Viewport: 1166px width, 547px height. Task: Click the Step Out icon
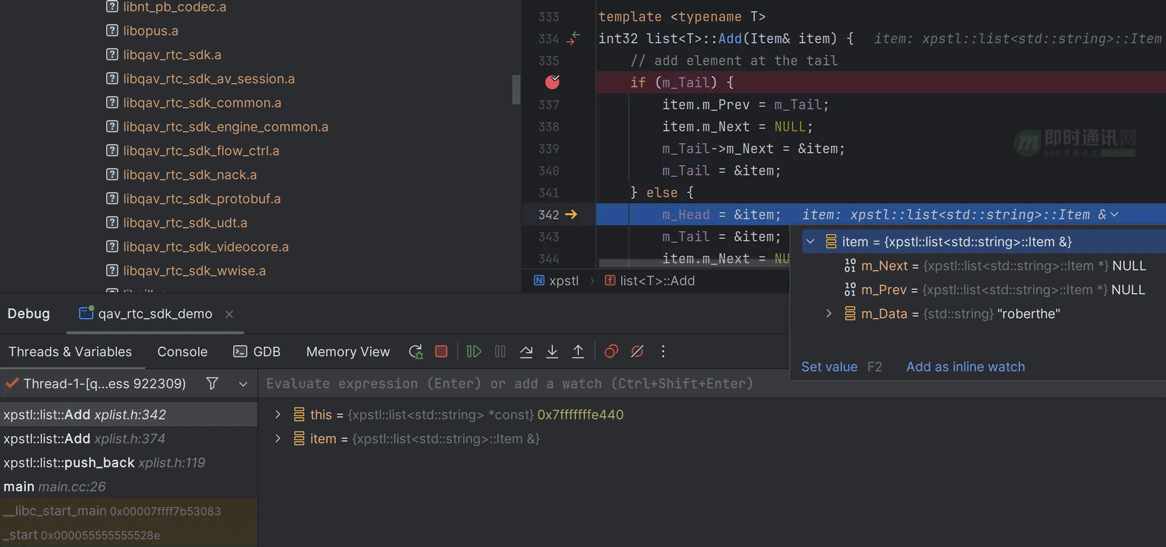[578, 352]
